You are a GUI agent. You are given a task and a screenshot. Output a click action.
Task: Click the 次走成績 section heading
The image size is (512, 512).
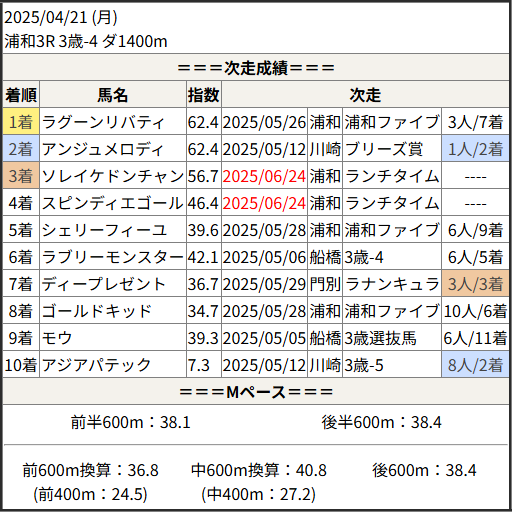(x=256, y=68)
